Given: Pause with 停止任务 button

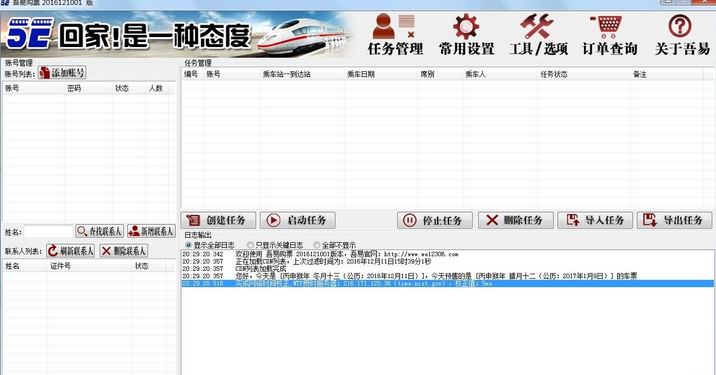Looking at the screenshot, I should point(434,220).
